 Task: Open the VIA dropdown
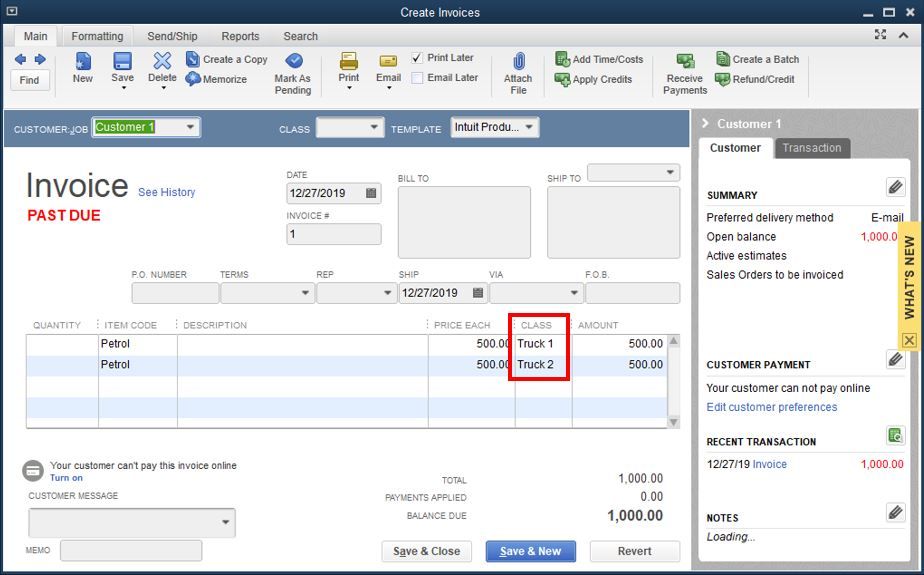574,293
